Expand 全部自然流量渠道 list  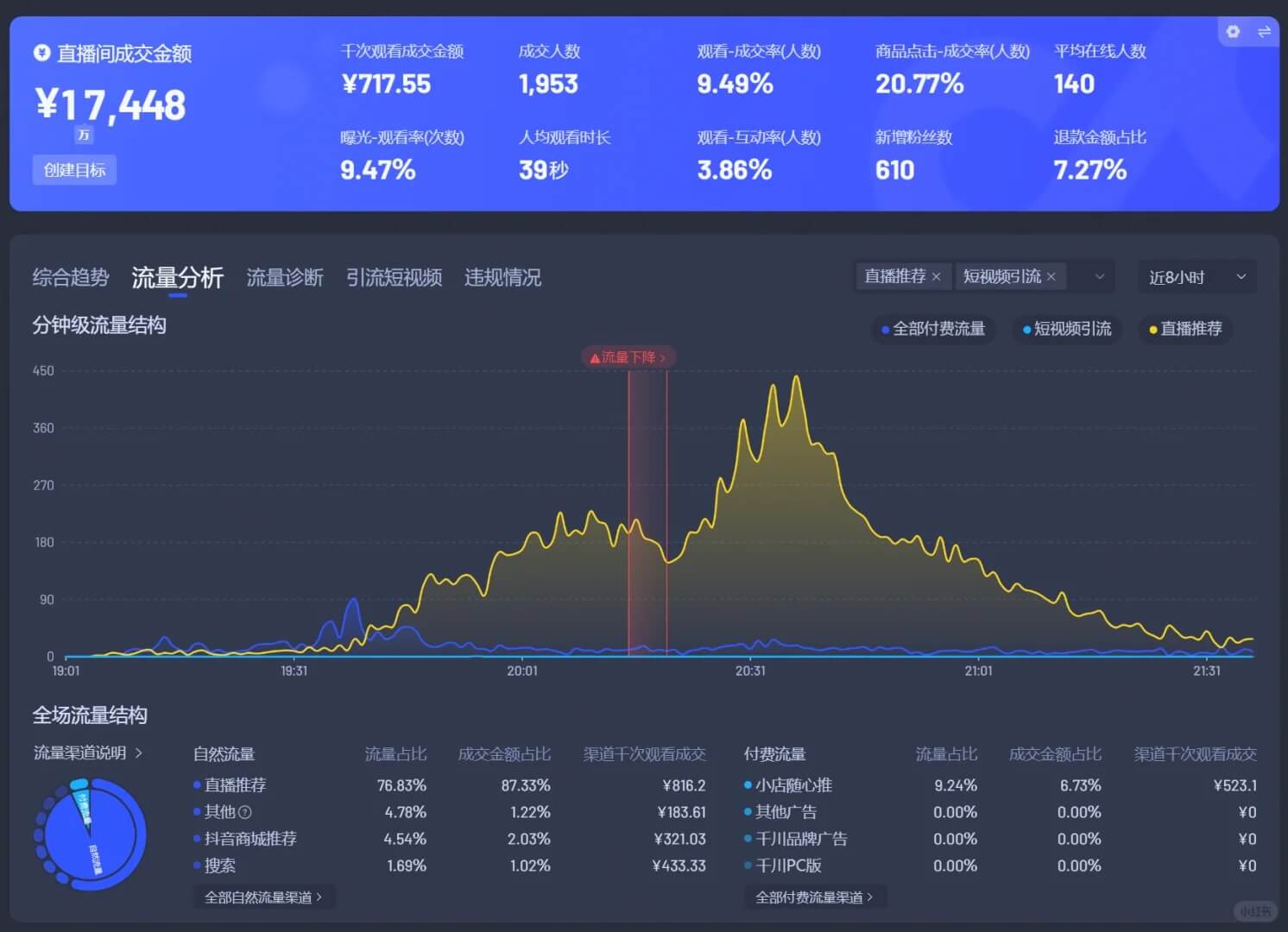point(263,897)
